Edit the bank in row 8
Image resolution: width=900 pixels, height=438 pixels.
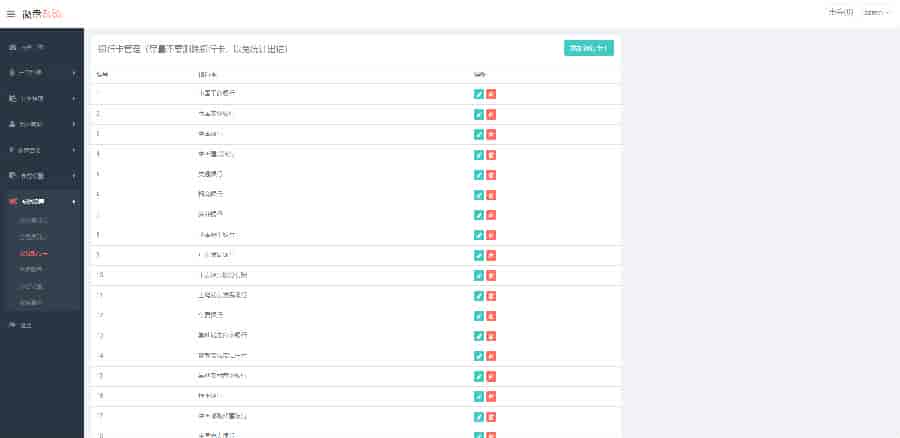(x=479, y=235)
